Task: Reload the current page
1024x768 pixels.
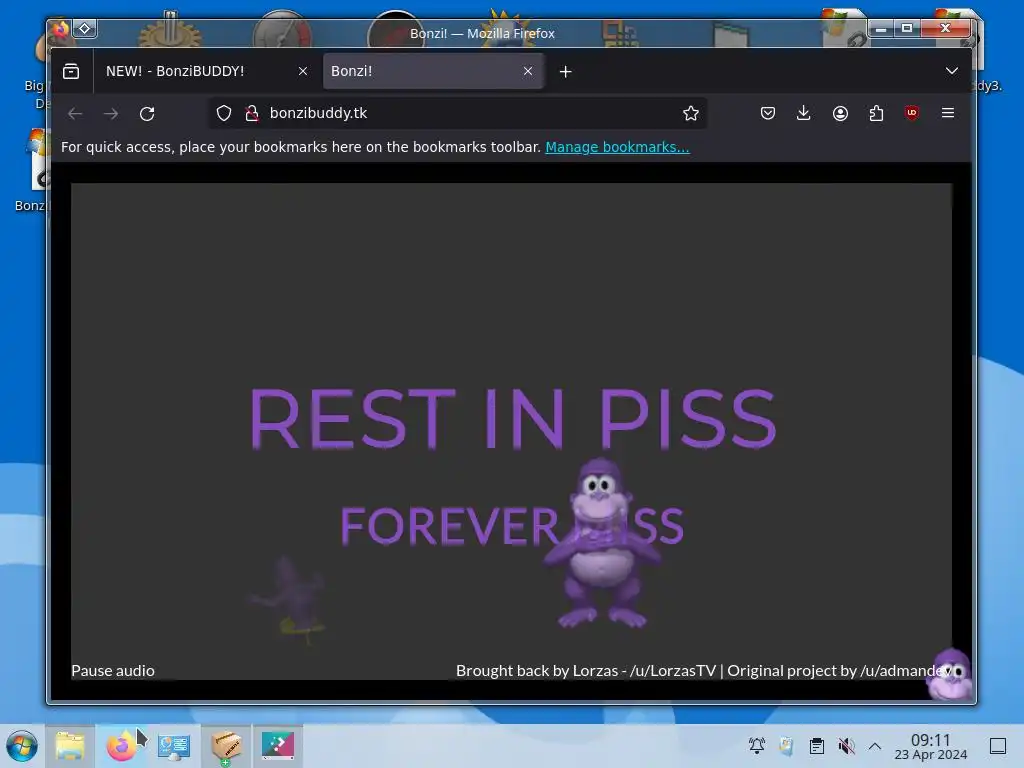Action: [147, 114]
